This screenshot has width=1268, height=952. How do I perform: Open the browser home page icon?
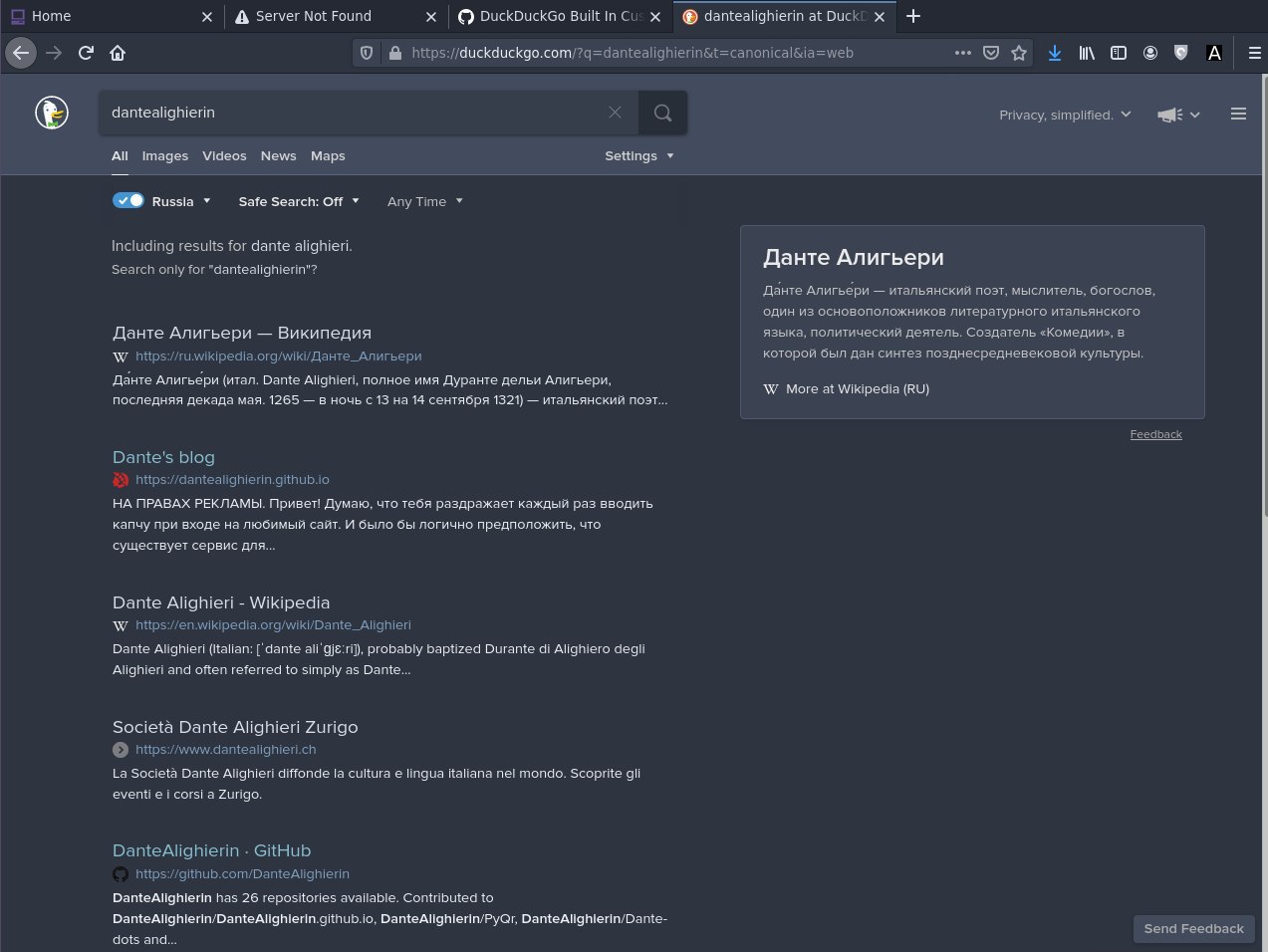(118, 53)
